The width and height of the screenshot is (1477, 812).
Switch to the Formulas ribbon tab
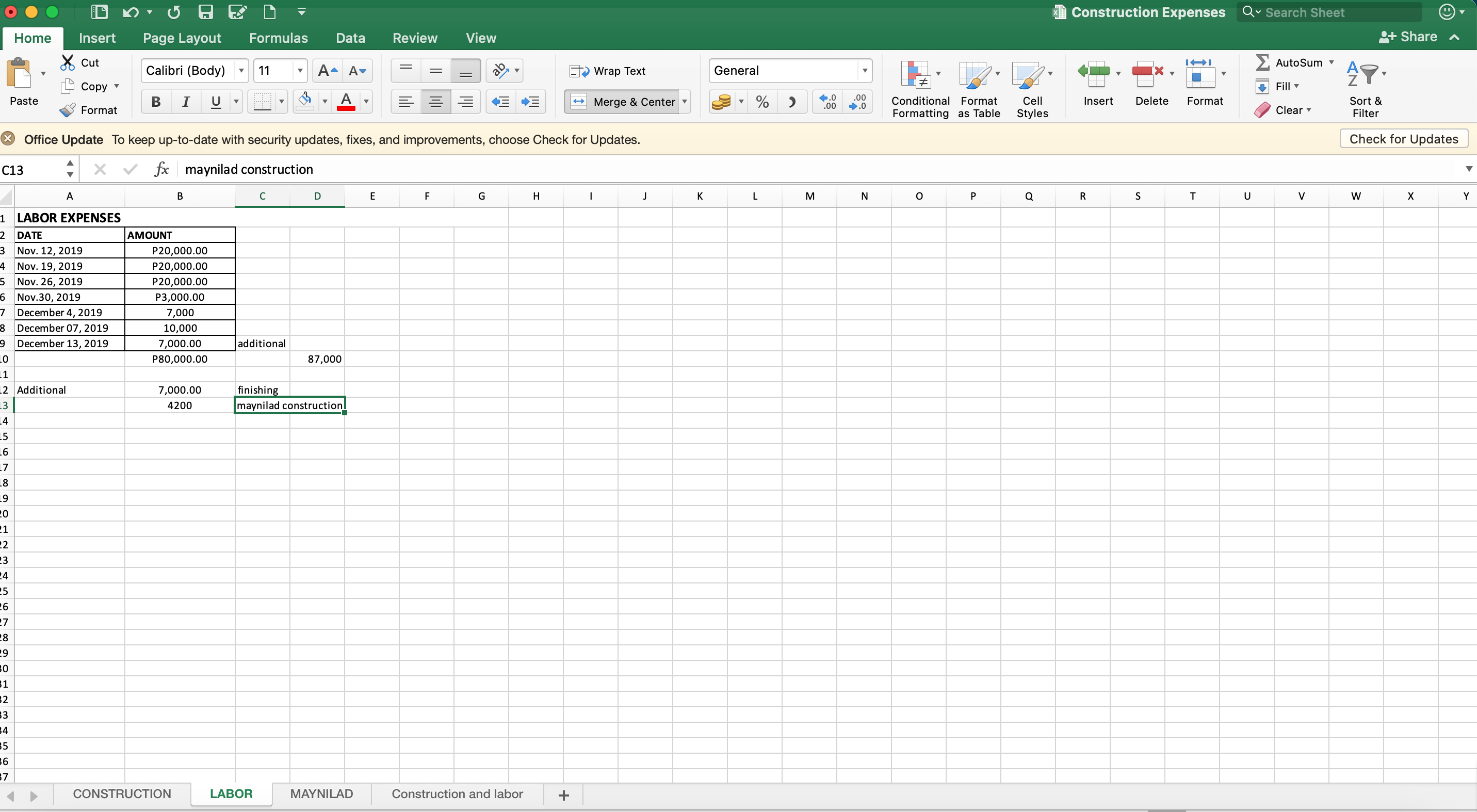(x=278, y=38)
